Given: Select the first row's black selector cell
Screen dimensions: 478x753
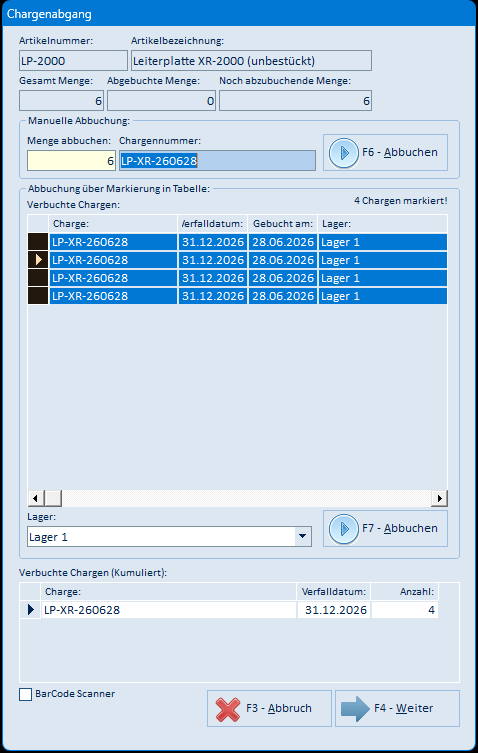Looking at the screenshot, I should pyautogui.click(x=38, y=242).
